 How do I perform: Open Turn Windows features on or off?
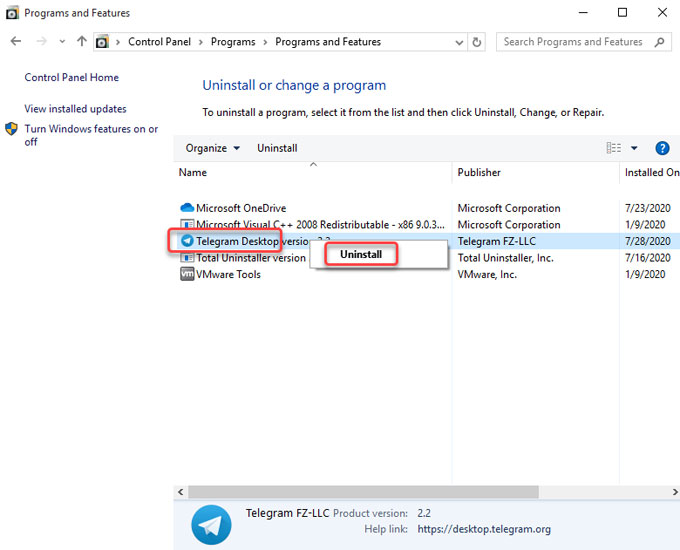tap(91, 135)
